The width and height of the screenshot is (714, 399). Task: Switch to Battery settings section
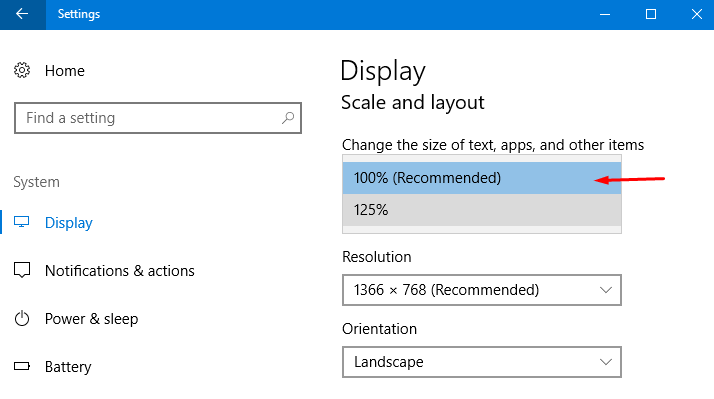click(x=68, y=367)
